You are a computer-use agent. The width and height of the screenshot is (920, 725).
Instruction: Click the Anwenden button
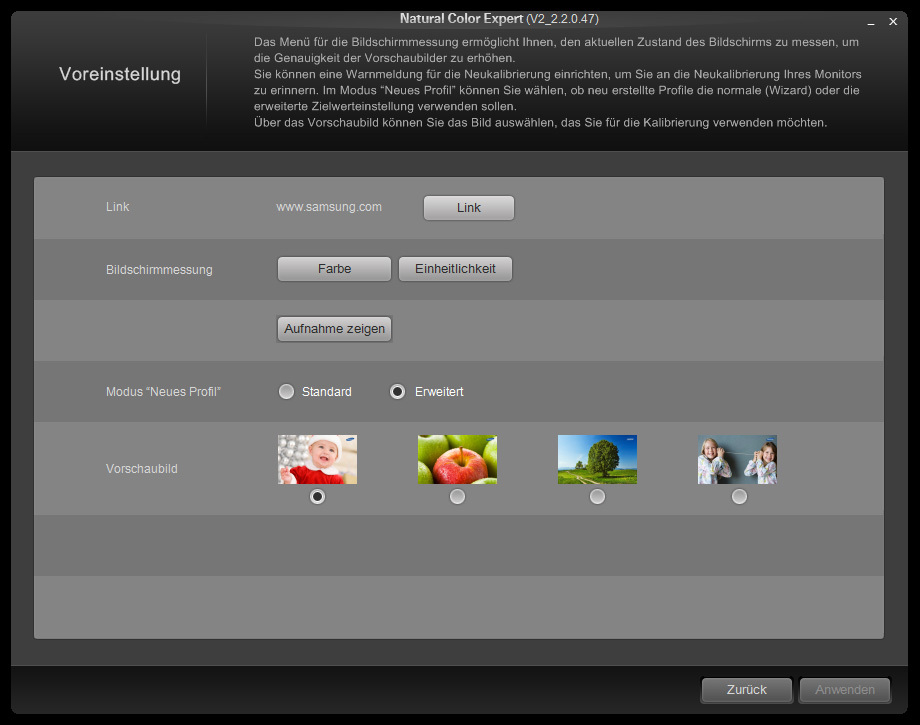coord(845,690)
